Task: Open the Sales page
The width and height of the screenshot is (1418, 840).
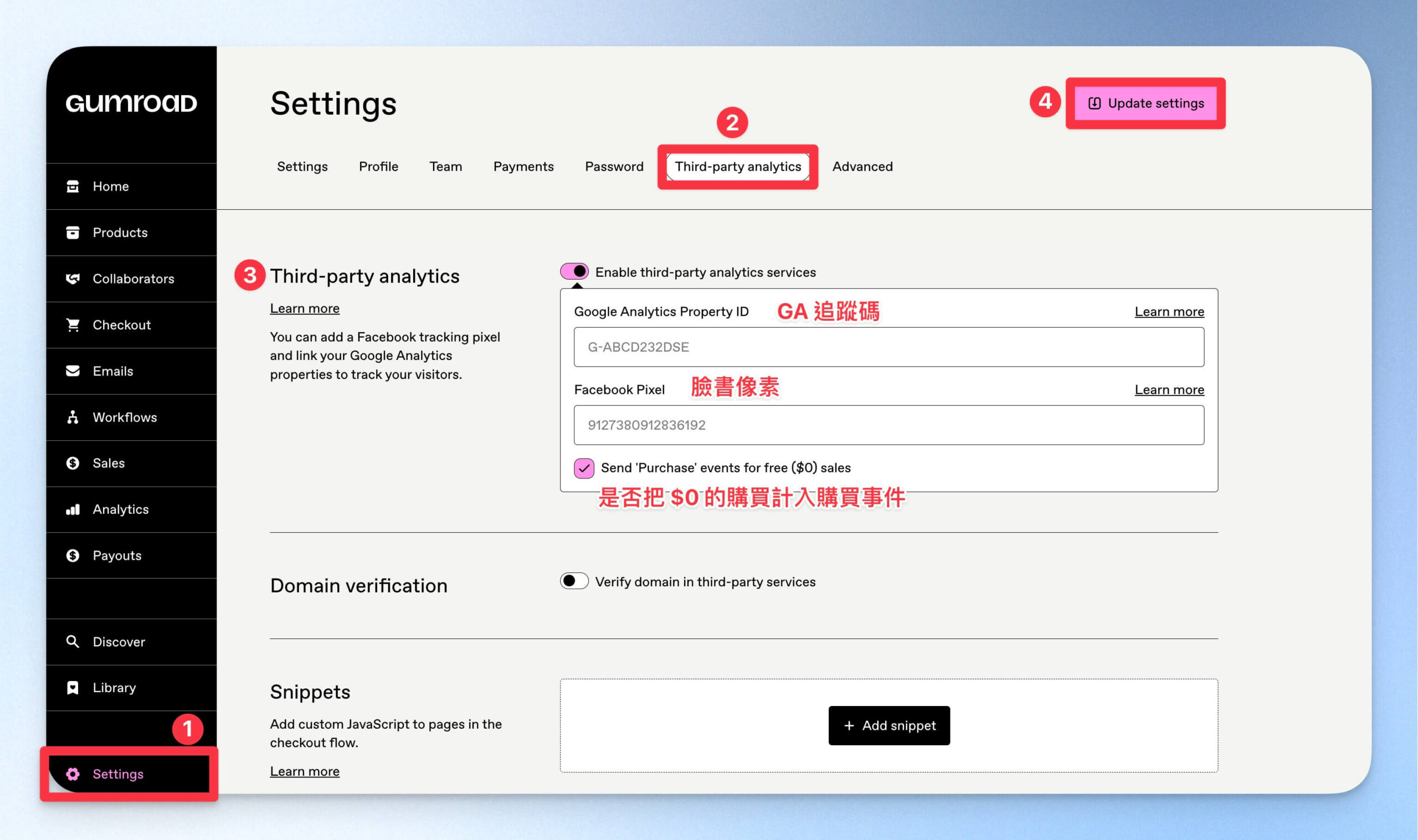Action: point(131,463)
